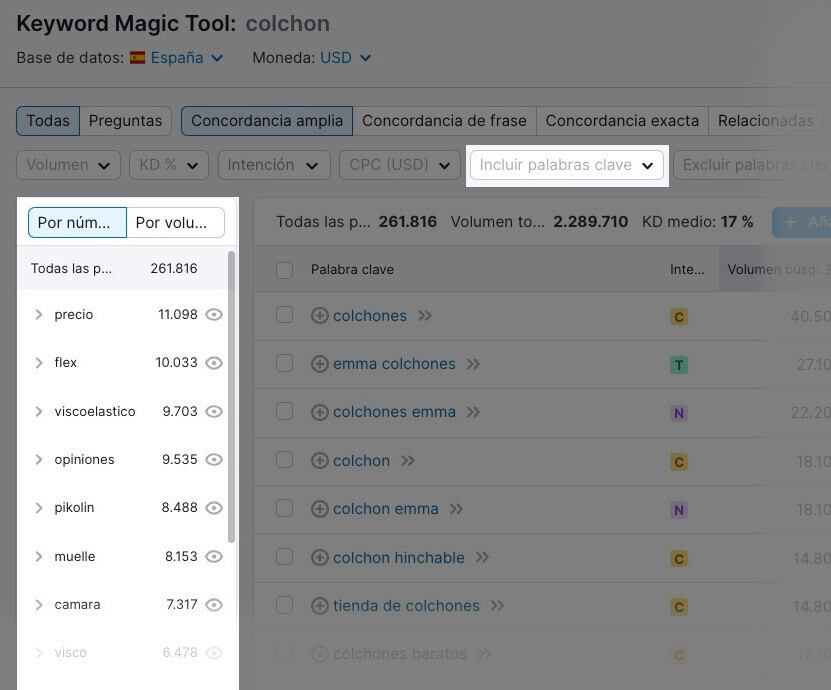The height and width of the screenshot is (690, 831).
Task: Hide the 'pikolin' group with eye icon
Action: [213, 508]
